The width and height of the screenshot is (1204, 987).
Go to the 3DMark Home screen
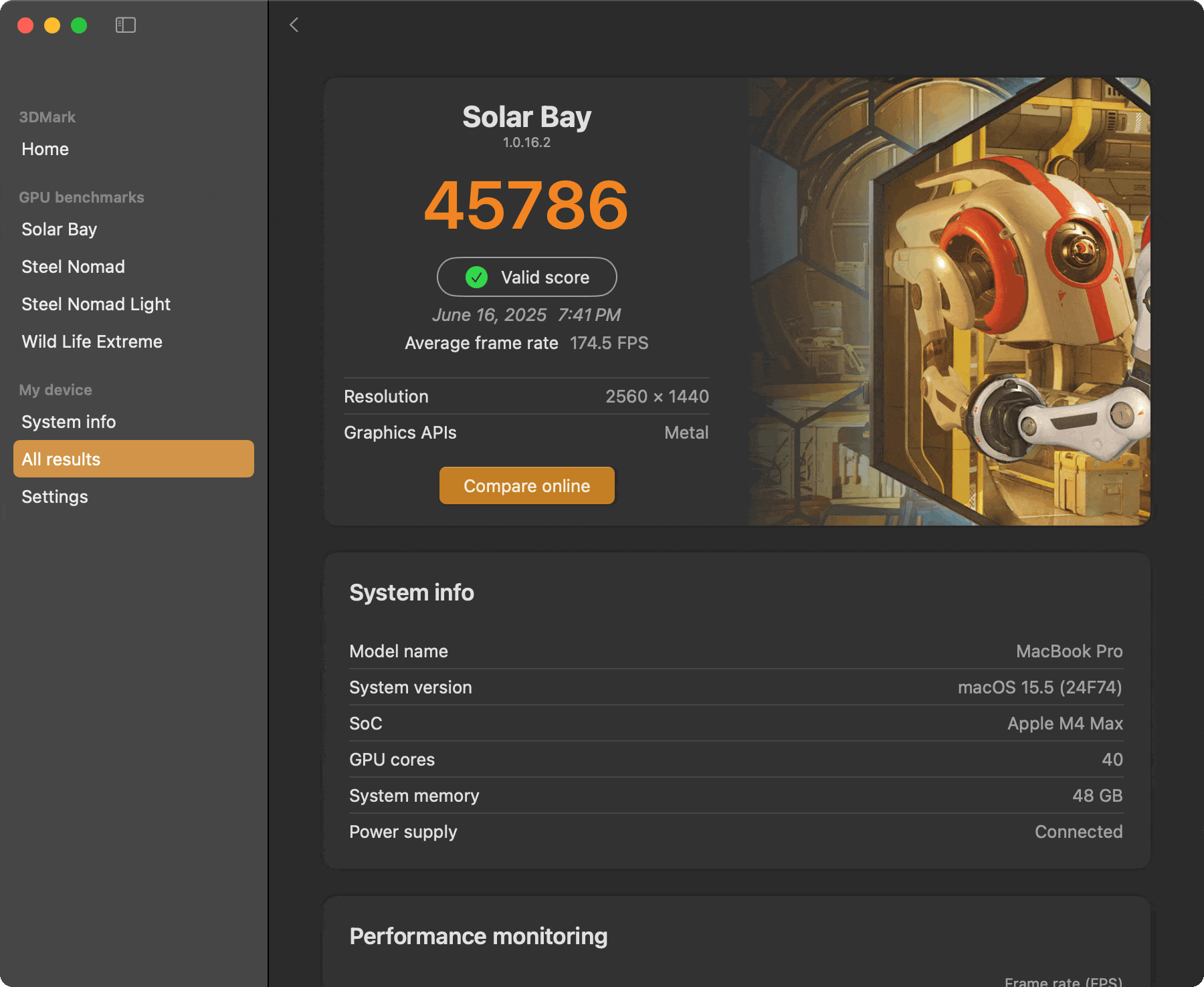45,148
